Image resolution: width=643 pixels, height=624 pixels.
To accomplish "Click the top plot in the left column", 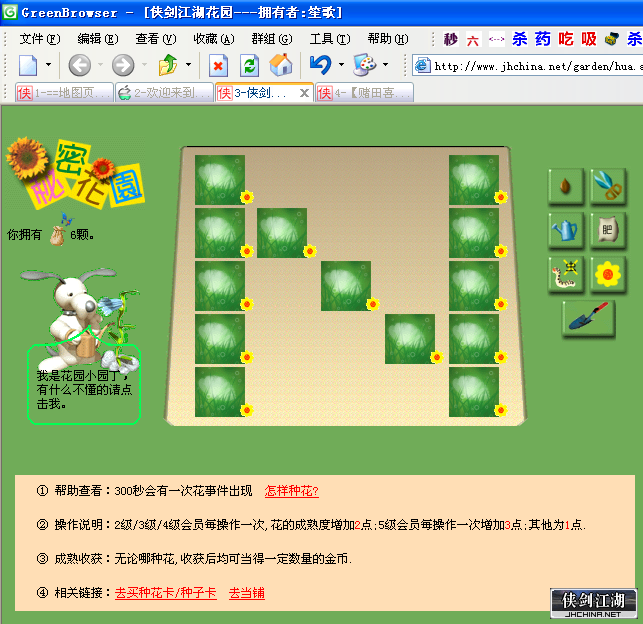I will coord(220,180).
